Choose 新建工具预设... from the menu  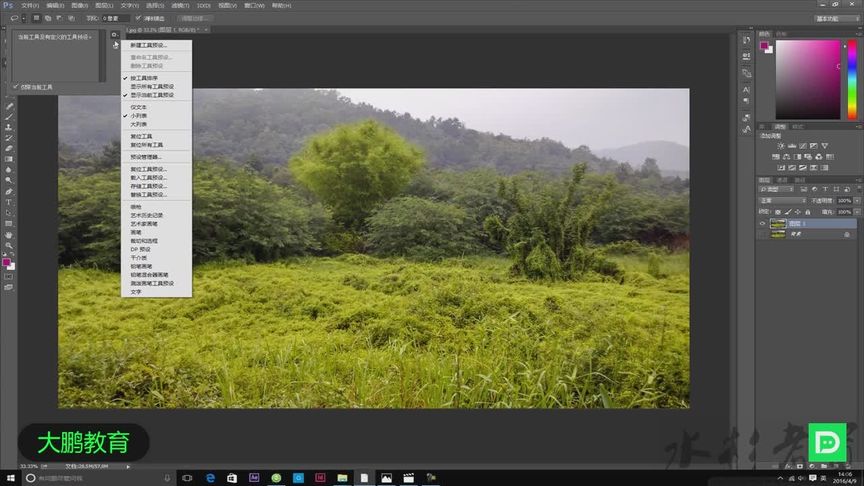(149, 45)
